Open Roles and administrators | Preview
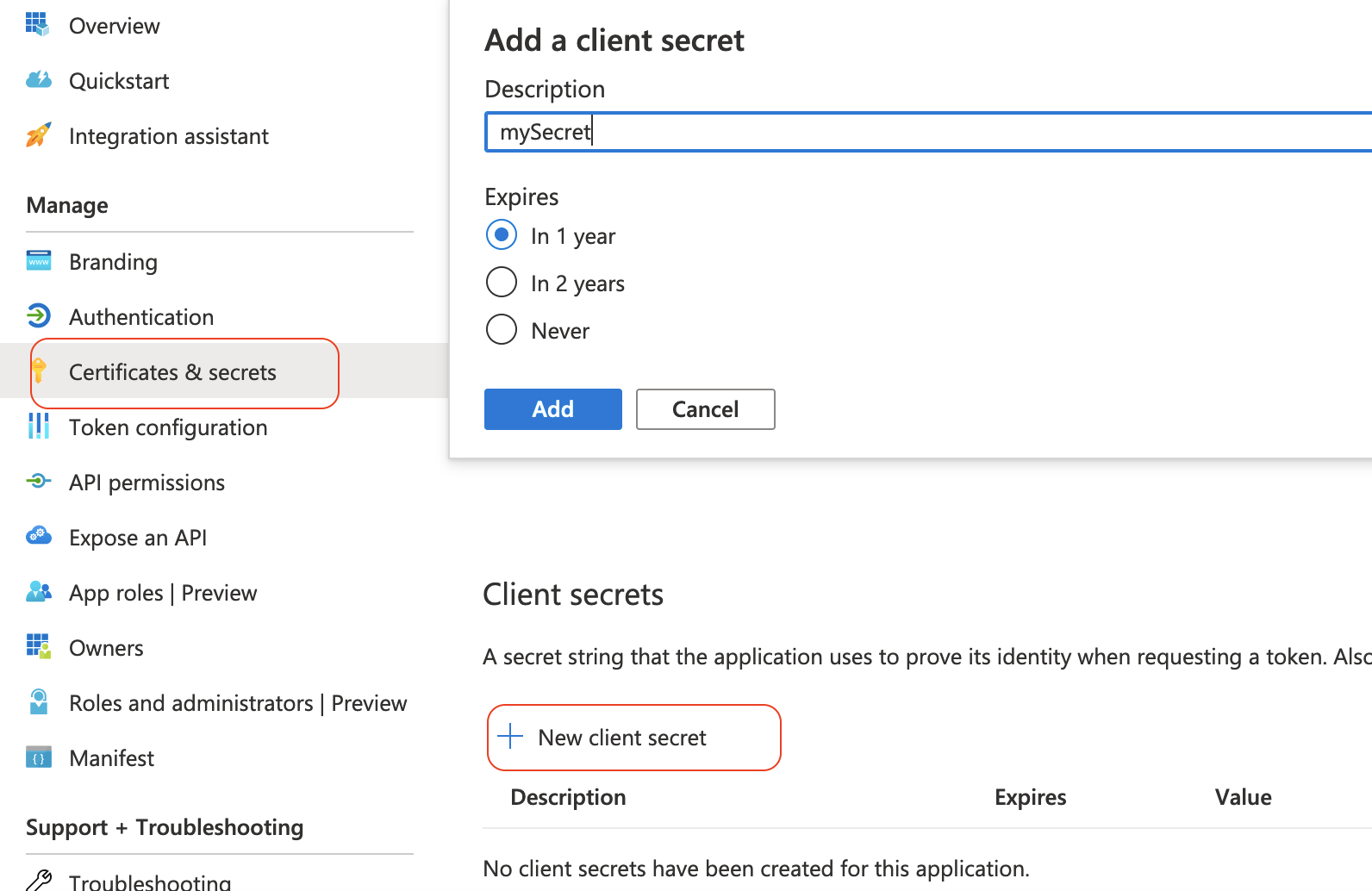The width and height of the screenshot is (1372, 891). [237, 703]
